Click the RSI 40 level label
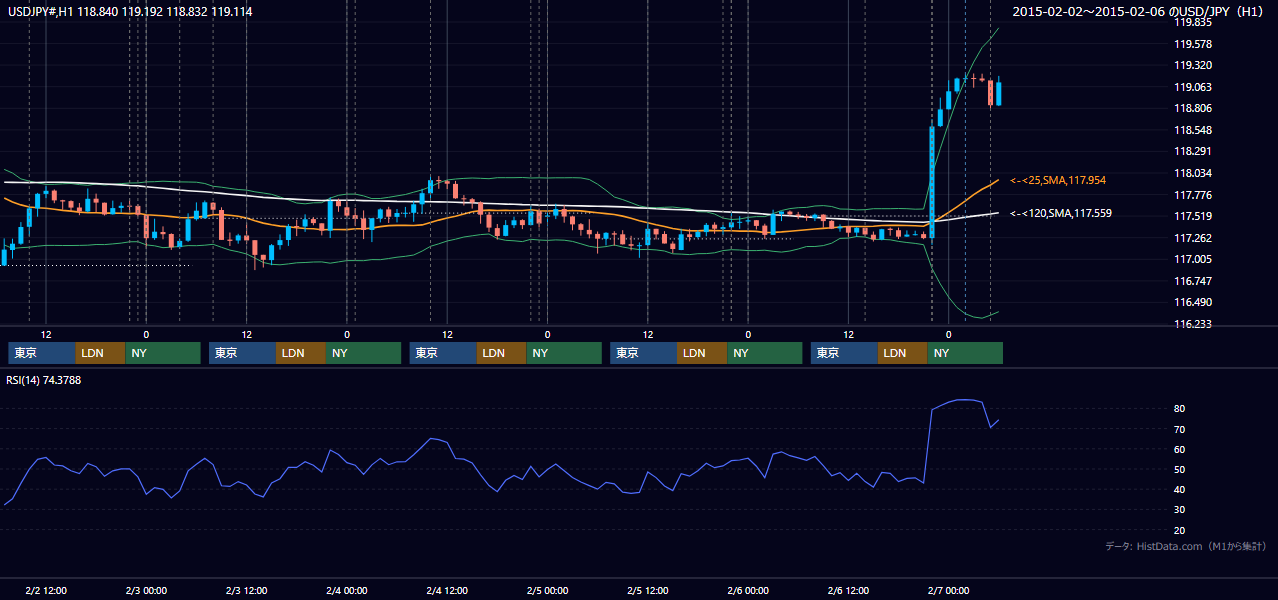 pos(1180,489)
